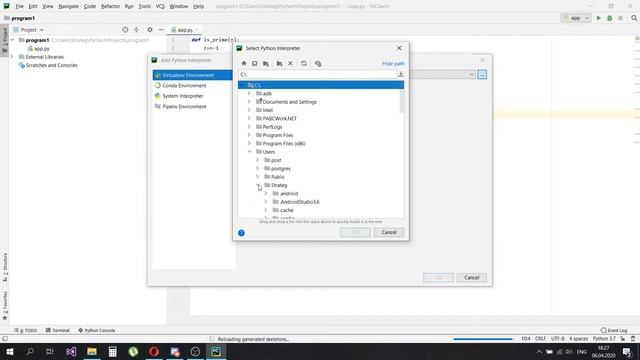Select Virtualenv Environment option
Image resolution: width=640 pixels, height=360 pixels.
193,75
